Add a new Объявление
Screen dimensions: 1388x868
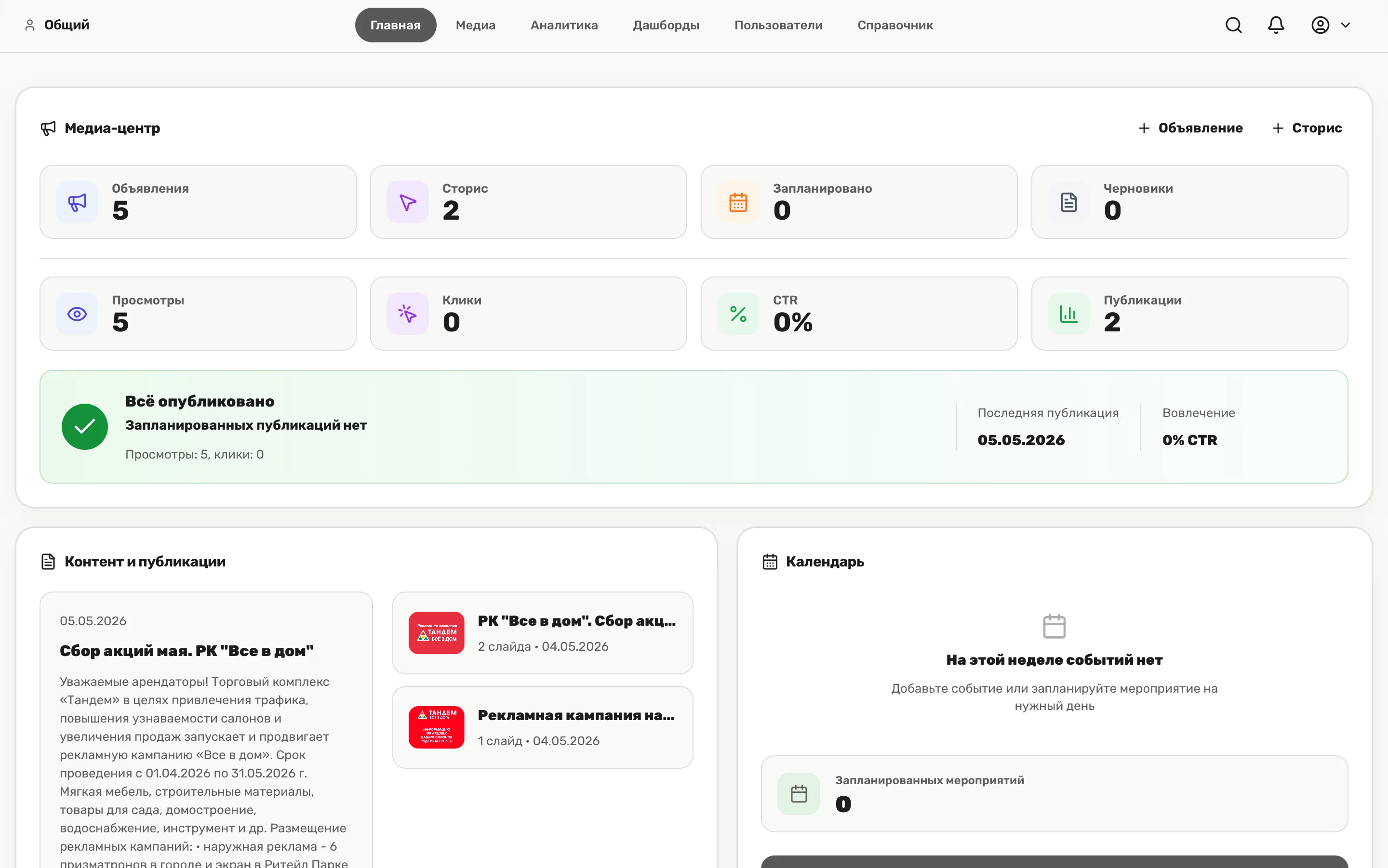(x=1190, y=128)
